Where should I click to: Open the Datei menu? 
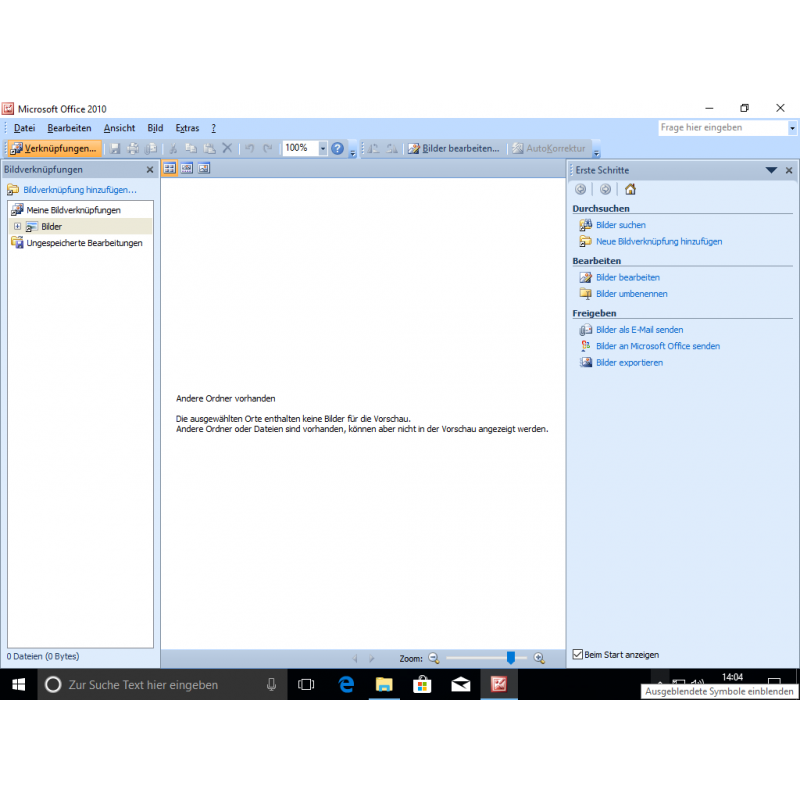pos(25,128)
